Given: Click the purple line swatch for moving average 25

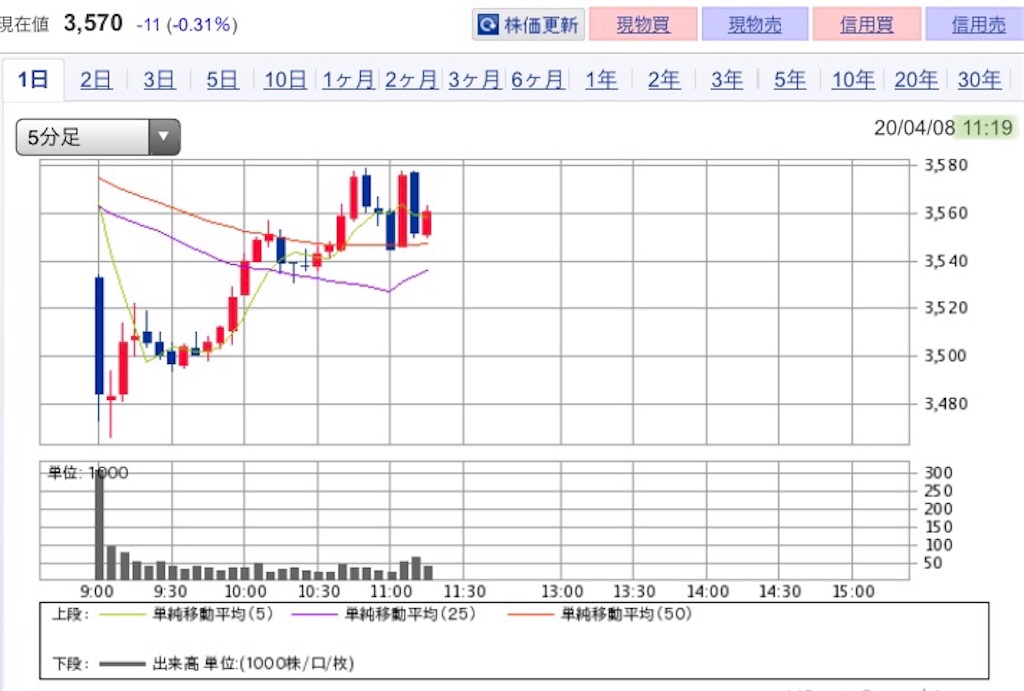Looking at the screenshot, I should 314,615.
